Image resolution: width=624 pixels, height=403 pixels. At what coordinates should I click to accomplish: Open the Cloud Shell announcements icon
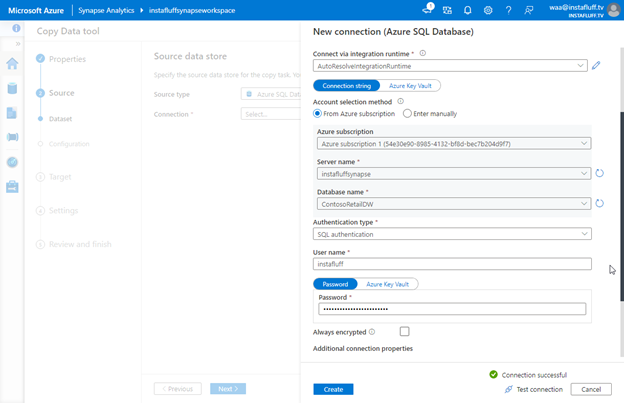click(428, 9)
